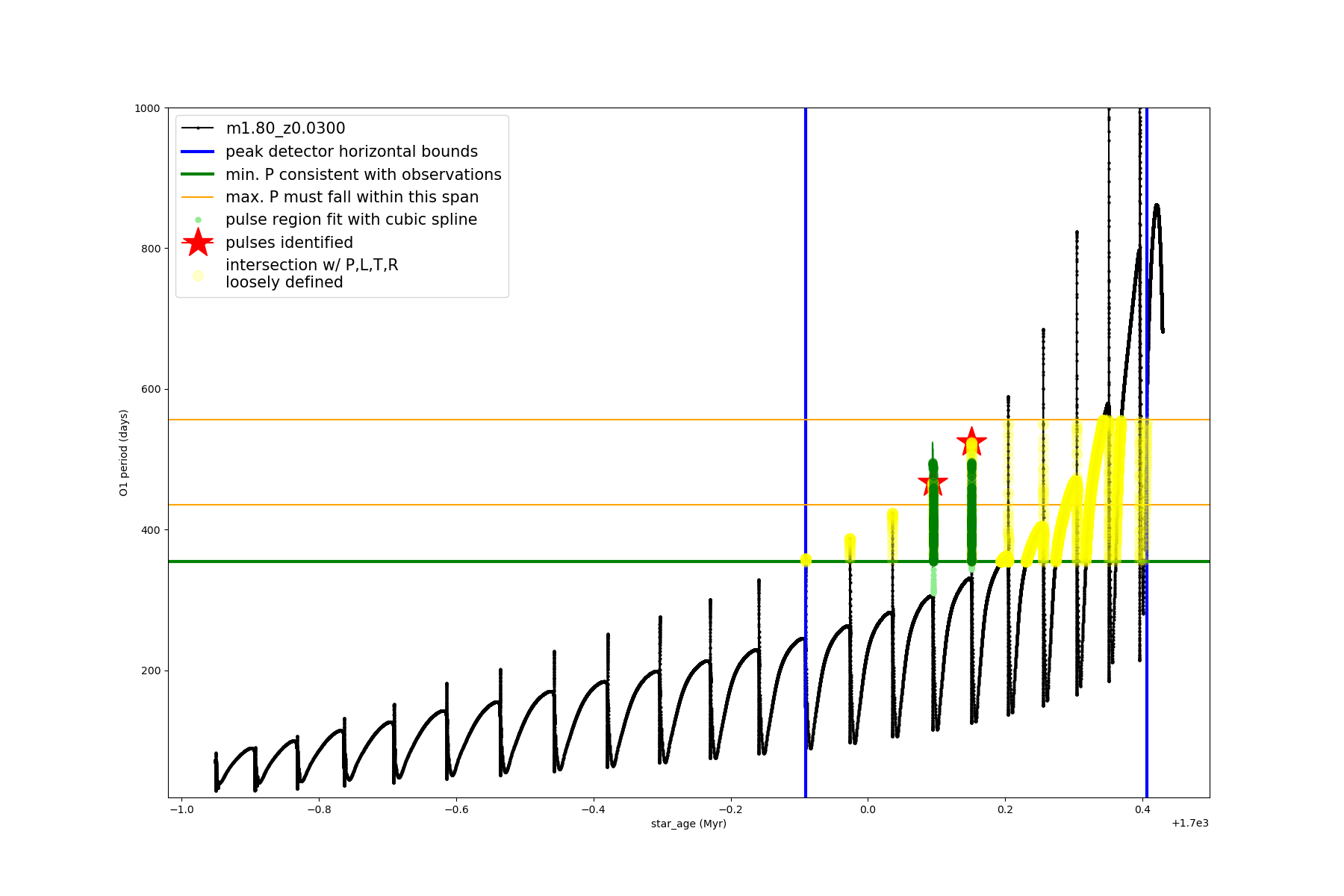Image resolution: width=1344 pixels, height=896 pixels.
Task: Select 'peak detector horizontal bounds' legend text
Action: pyautogui.click(x=352, y=152)
